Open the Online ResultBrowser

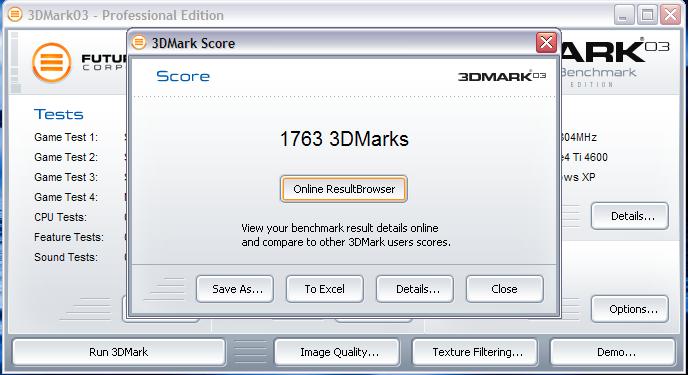[344, 189]
